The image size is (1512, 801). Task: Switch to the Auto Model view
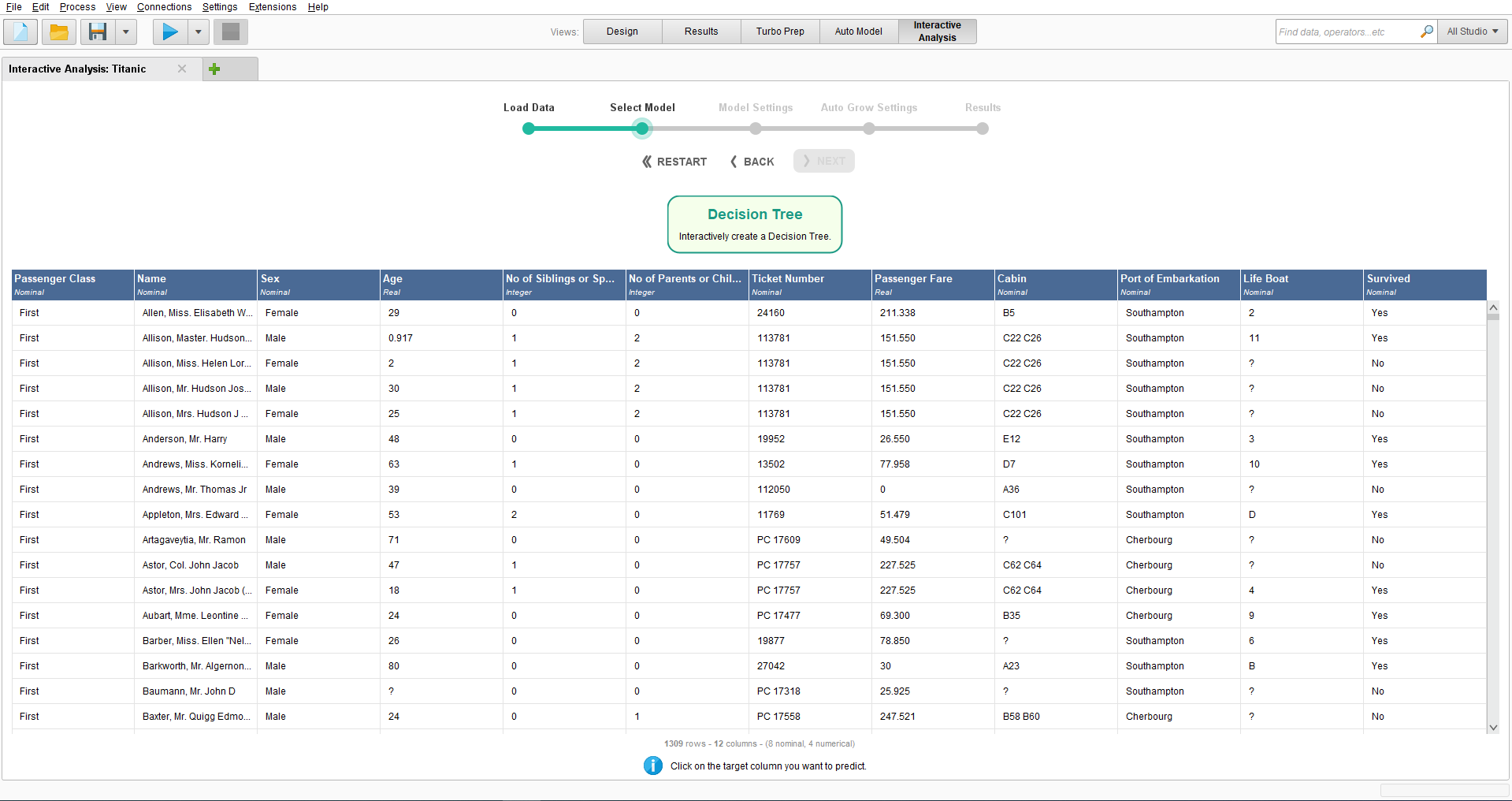click(858, 32)
